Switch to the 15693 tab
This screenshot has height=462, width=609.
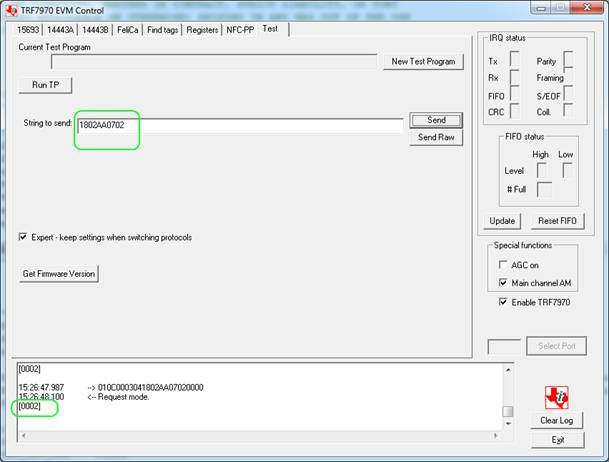[x=28, y=30]
